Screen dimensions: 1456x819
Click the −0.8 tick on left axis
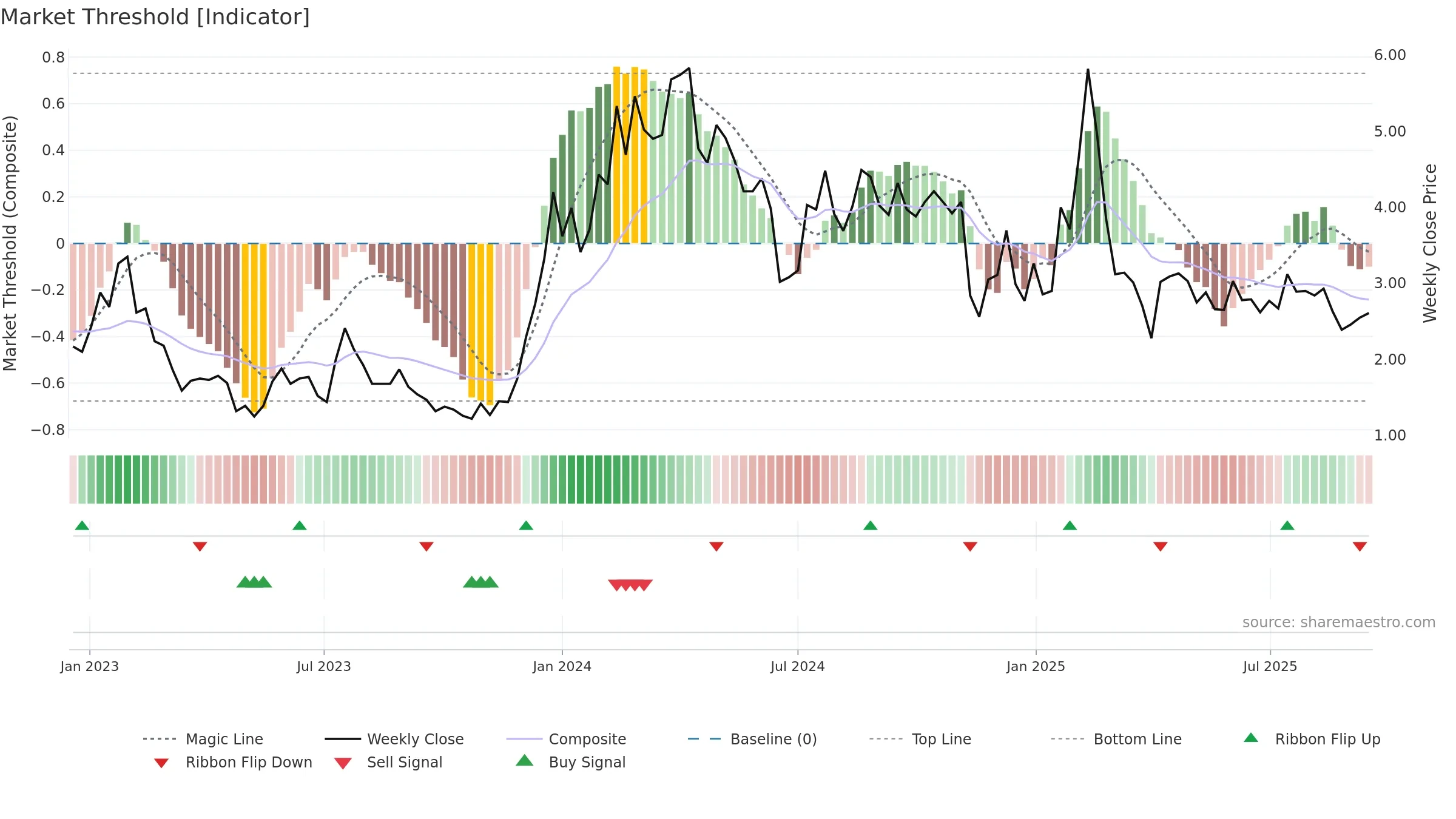(48, 430)
